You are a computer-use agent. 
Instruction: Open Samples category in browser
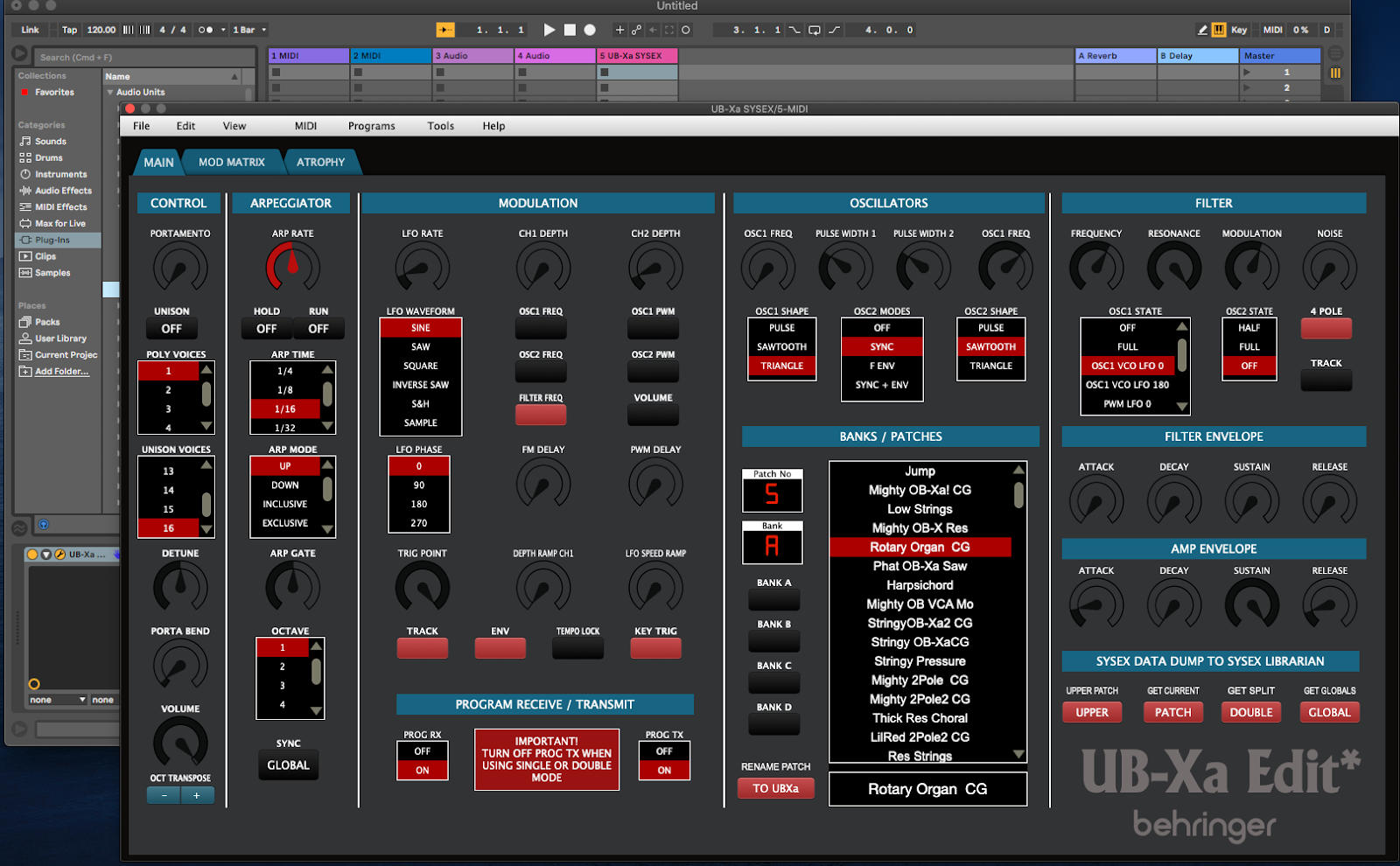coord(52,273)
